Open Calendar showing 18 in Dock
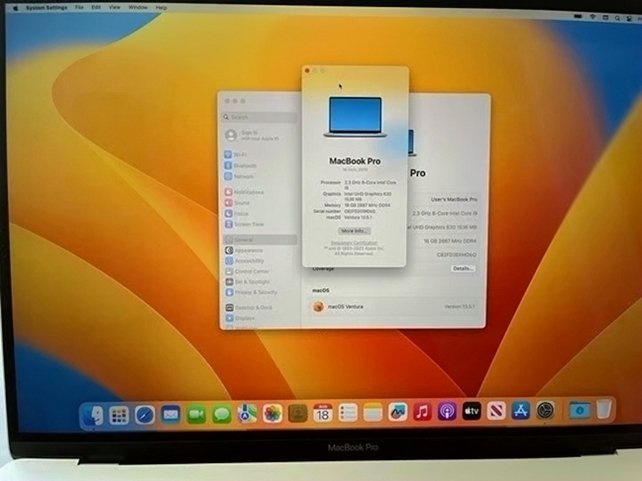 [x=323, y=413]
